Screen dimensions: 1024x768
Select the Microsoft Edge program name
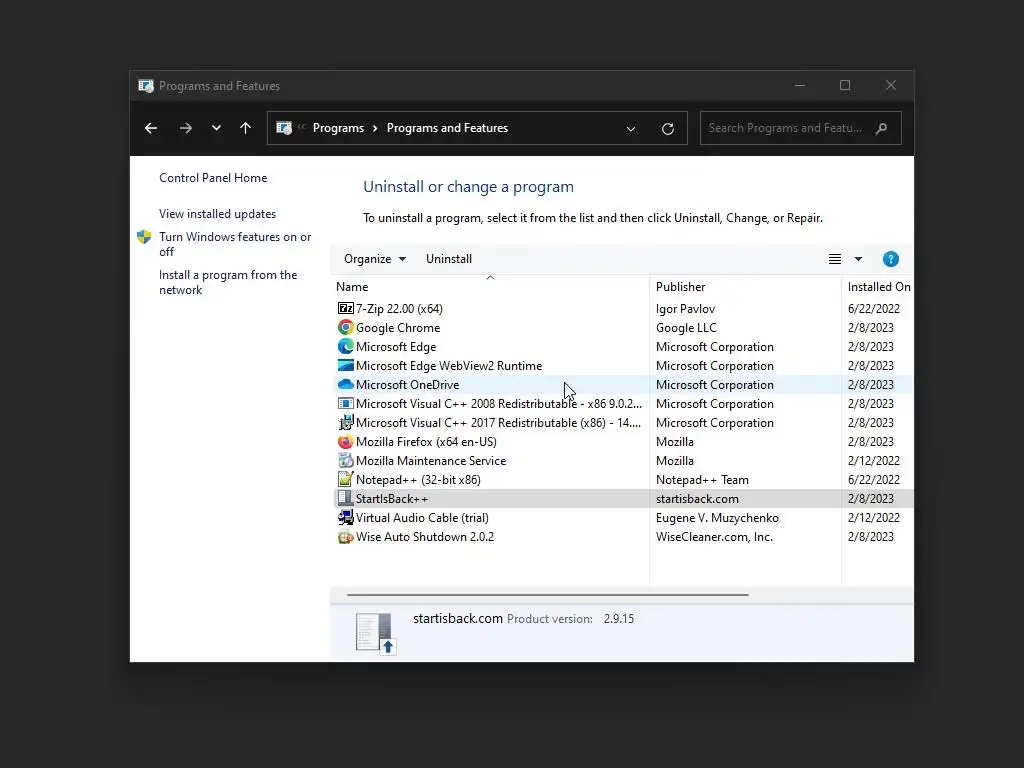(x=396, y=347)
